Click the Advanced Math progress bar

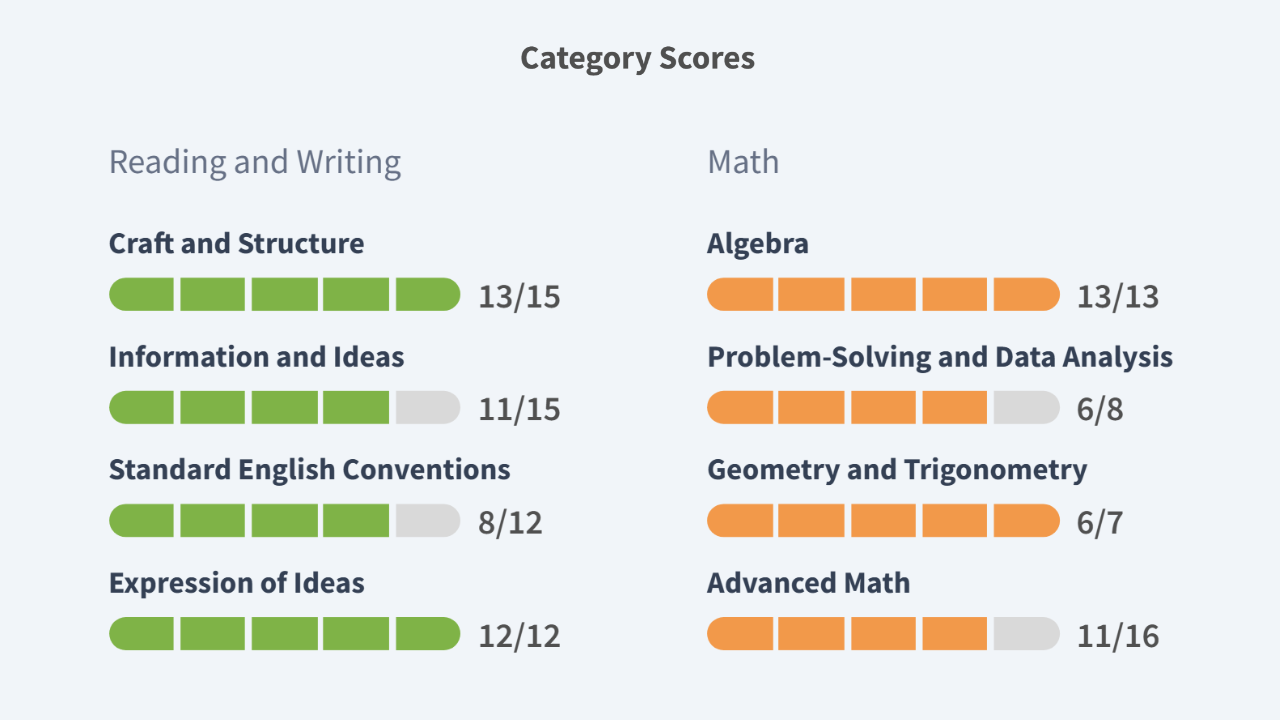tap(882, 634)
